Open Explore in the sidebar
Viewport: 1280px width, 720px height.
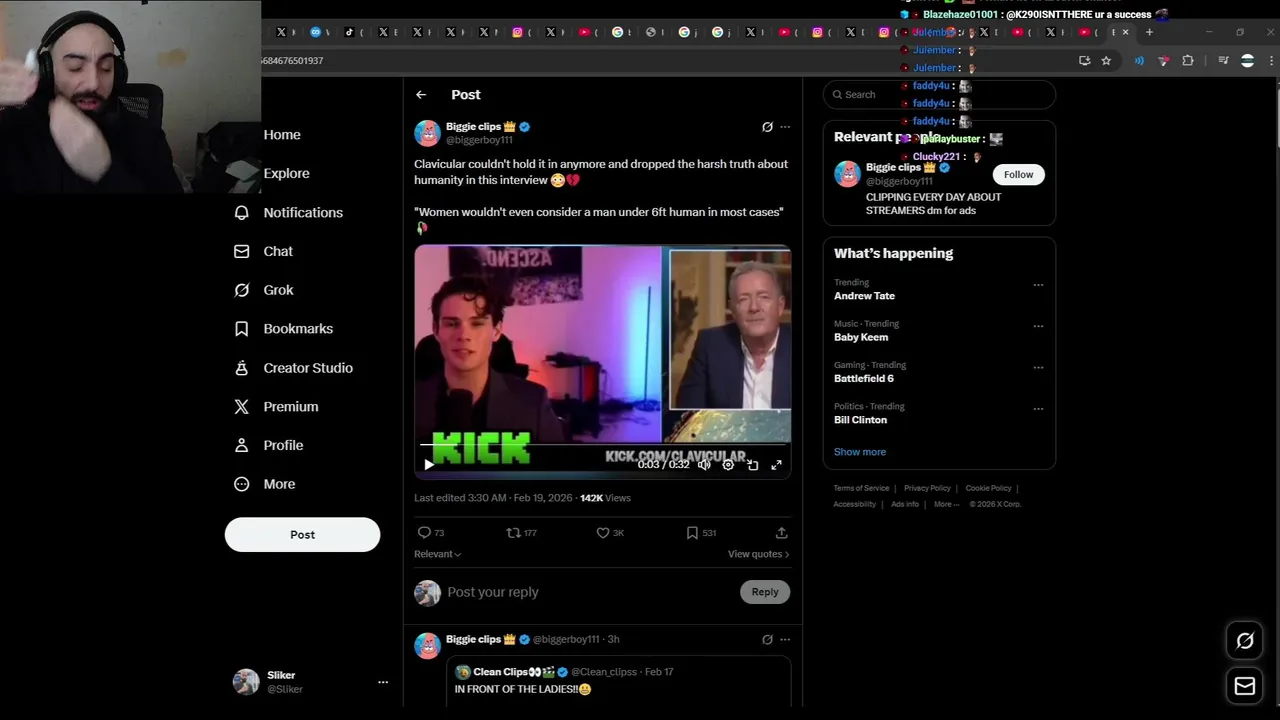click(286, 173)
